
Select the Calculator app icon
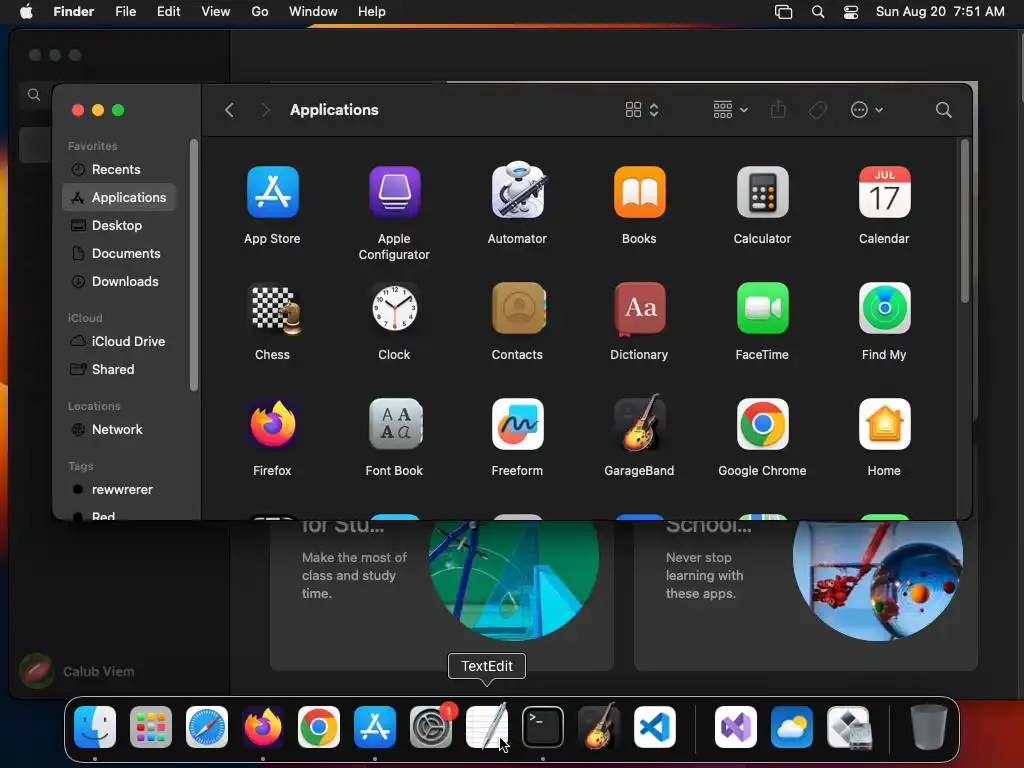[x=762, y=192]
